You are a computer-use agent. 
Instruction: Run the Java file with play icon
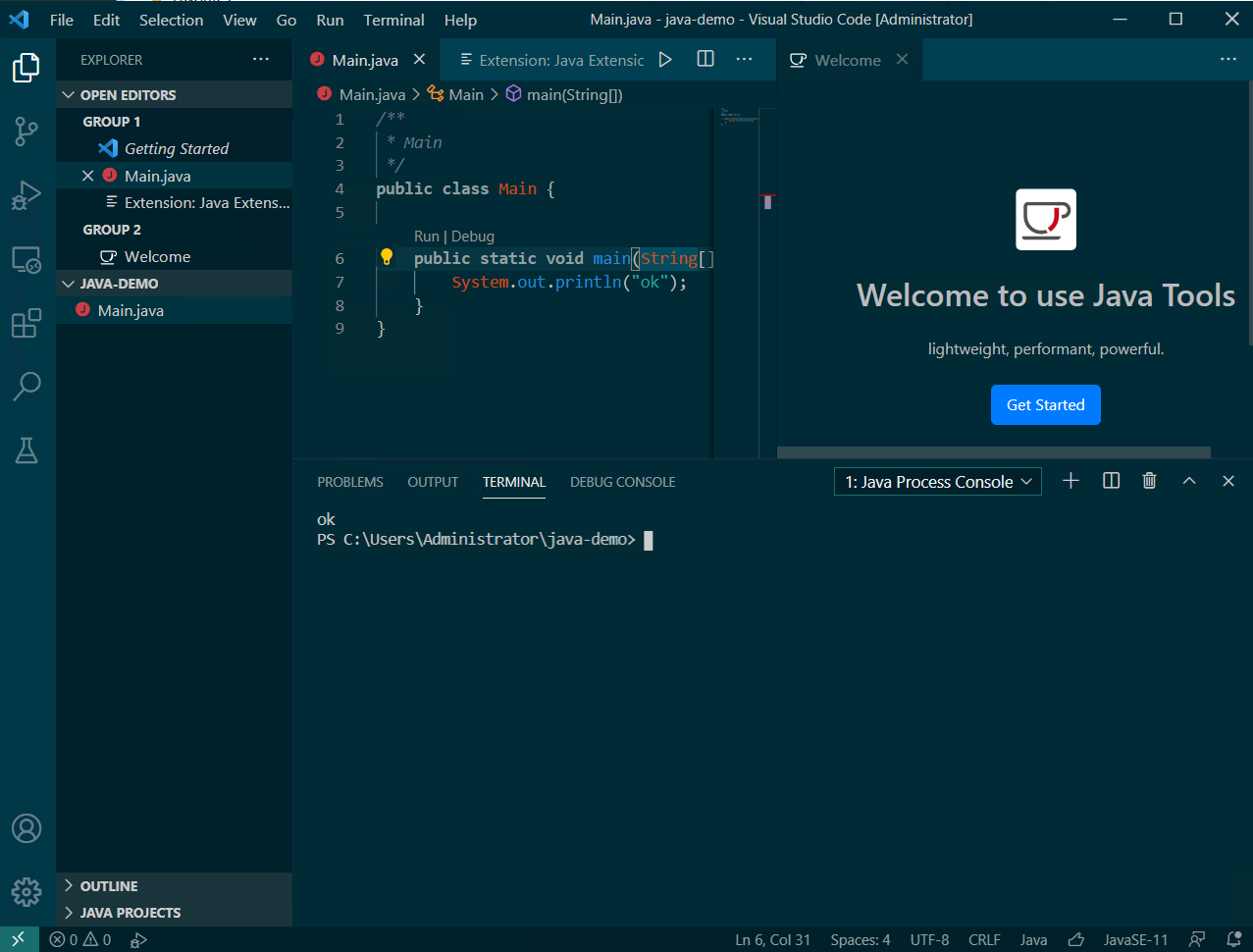pos(665,60)
